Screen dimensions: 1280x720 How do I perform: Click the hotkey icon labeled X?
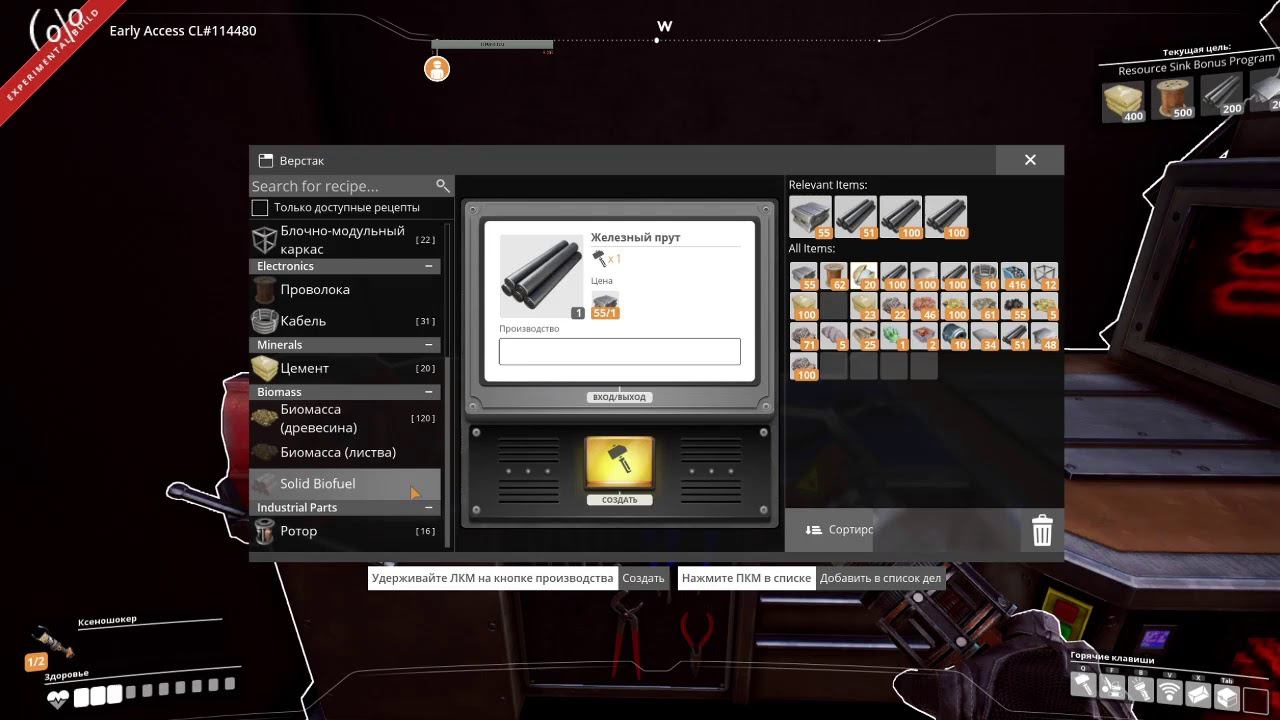pyautogui.click(x=1198, y=693)
